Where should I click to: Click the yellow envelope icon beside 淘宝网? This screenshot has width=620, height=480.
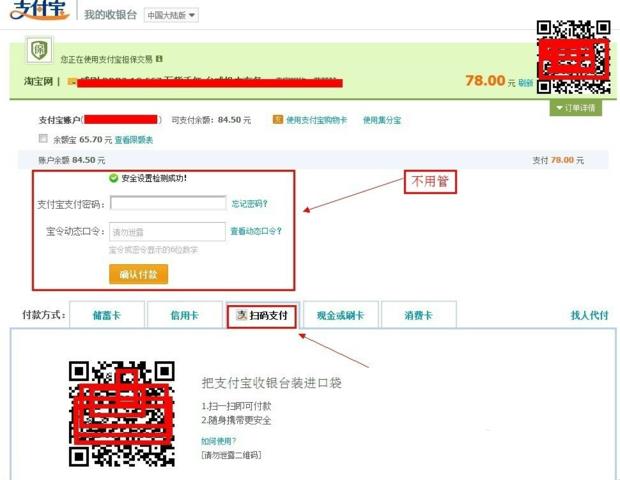click(x=73, y=81)
